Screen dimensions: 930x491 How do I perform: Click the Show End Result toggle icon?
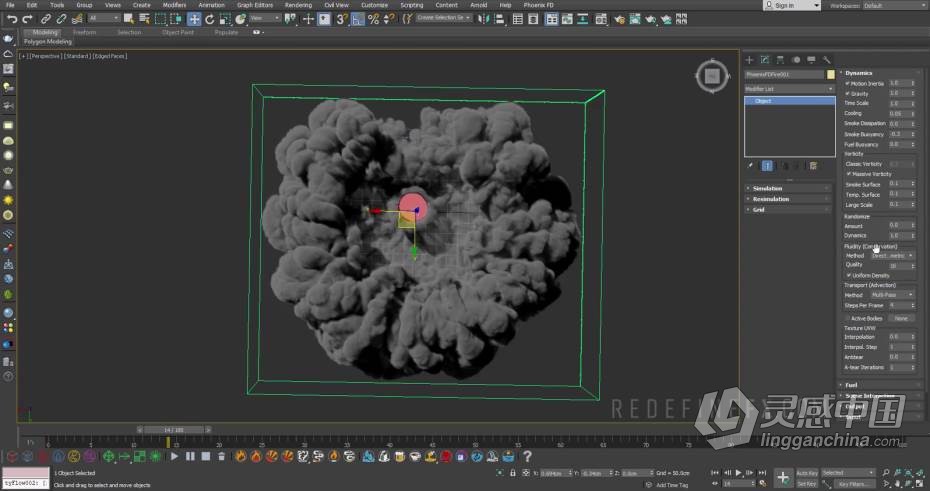pyautogui.click(x=767, y=166)
